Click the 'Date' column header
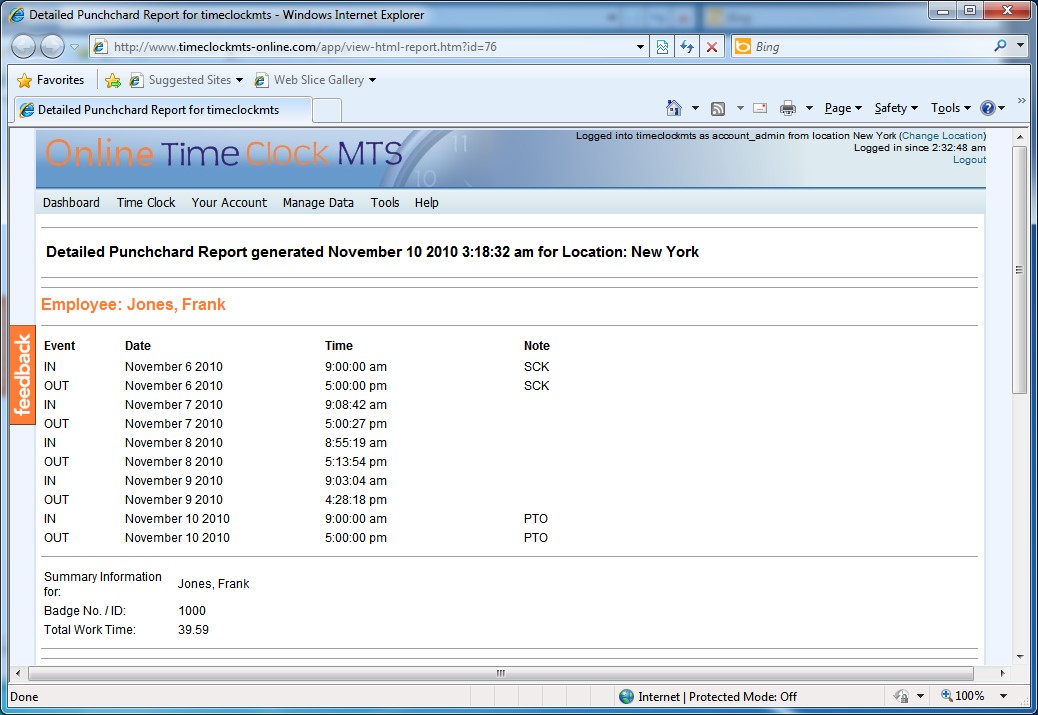 [x=138, y=346]
